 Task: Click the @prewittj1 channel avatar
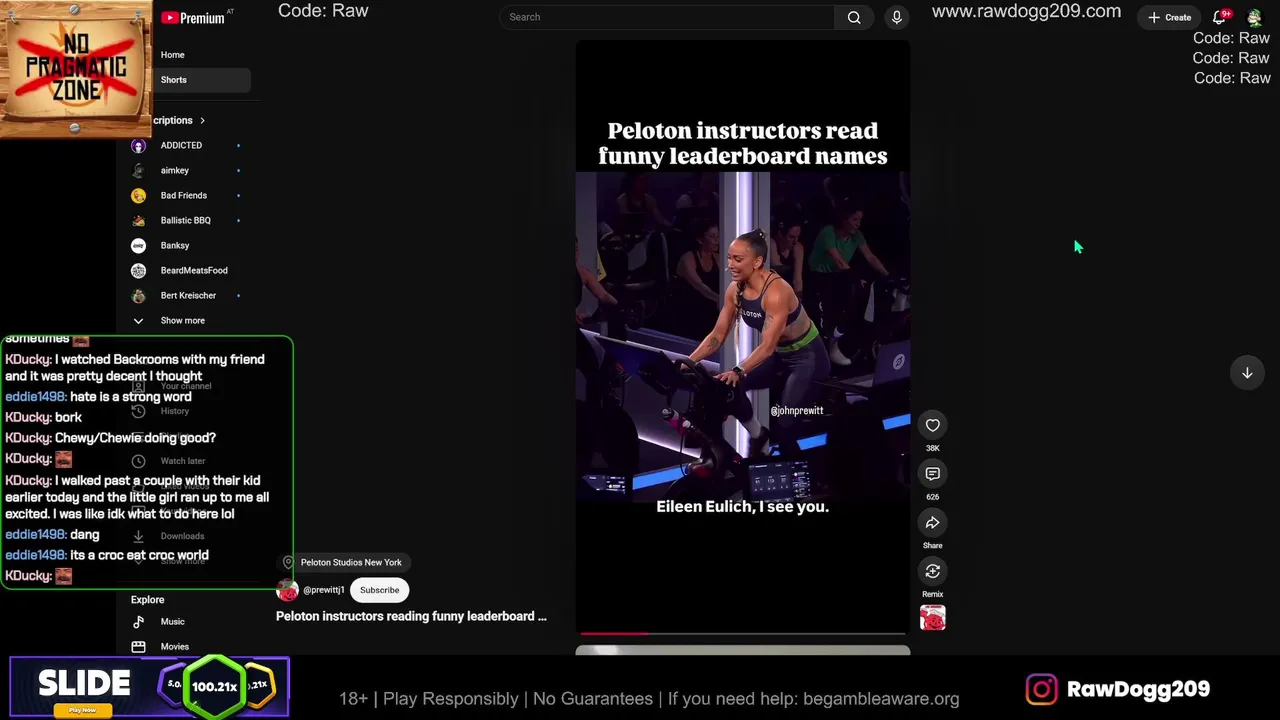(x=287, y=590)
